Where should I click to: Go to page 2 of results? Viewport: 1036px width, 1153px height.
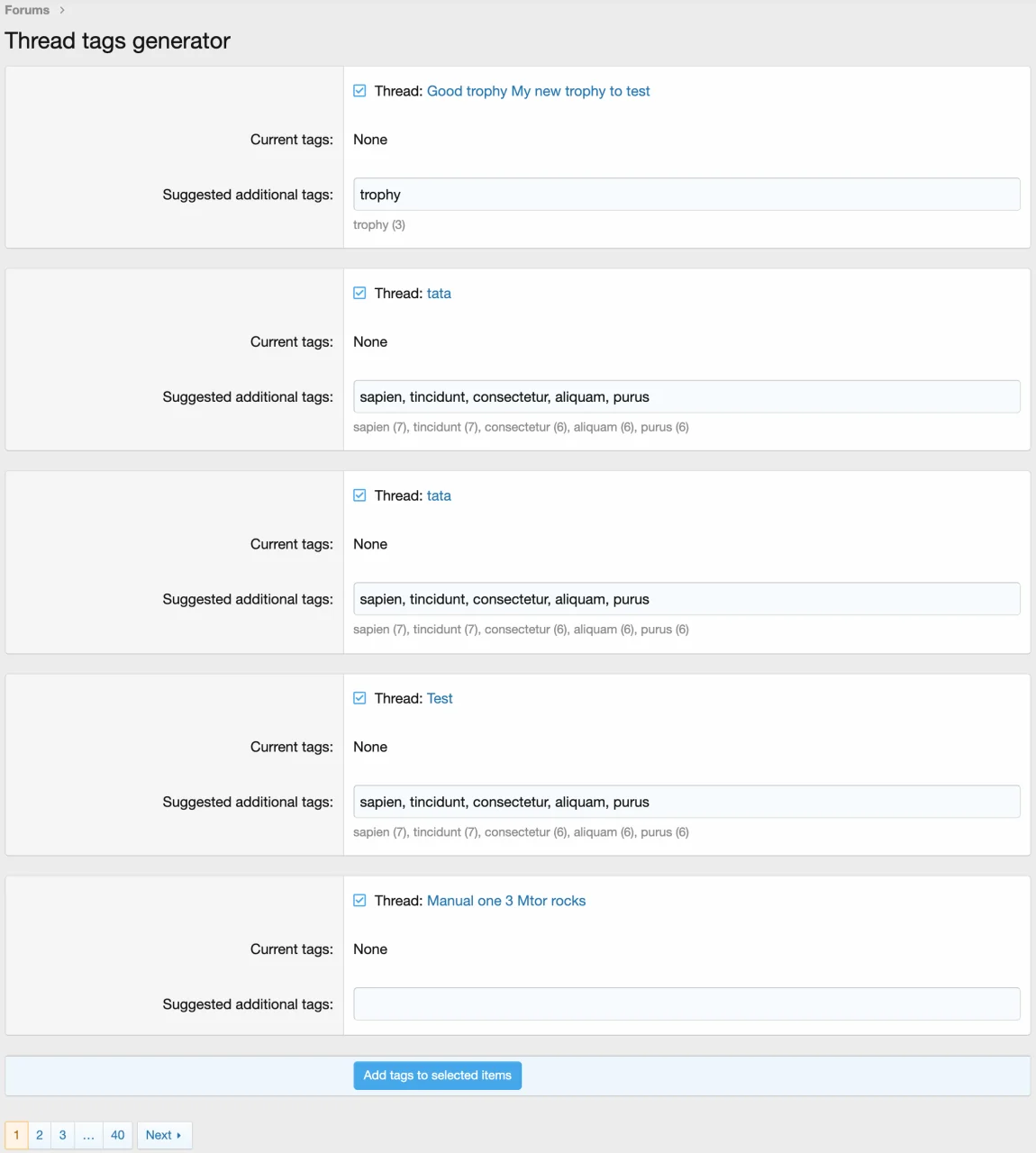tap(40, 1135)
